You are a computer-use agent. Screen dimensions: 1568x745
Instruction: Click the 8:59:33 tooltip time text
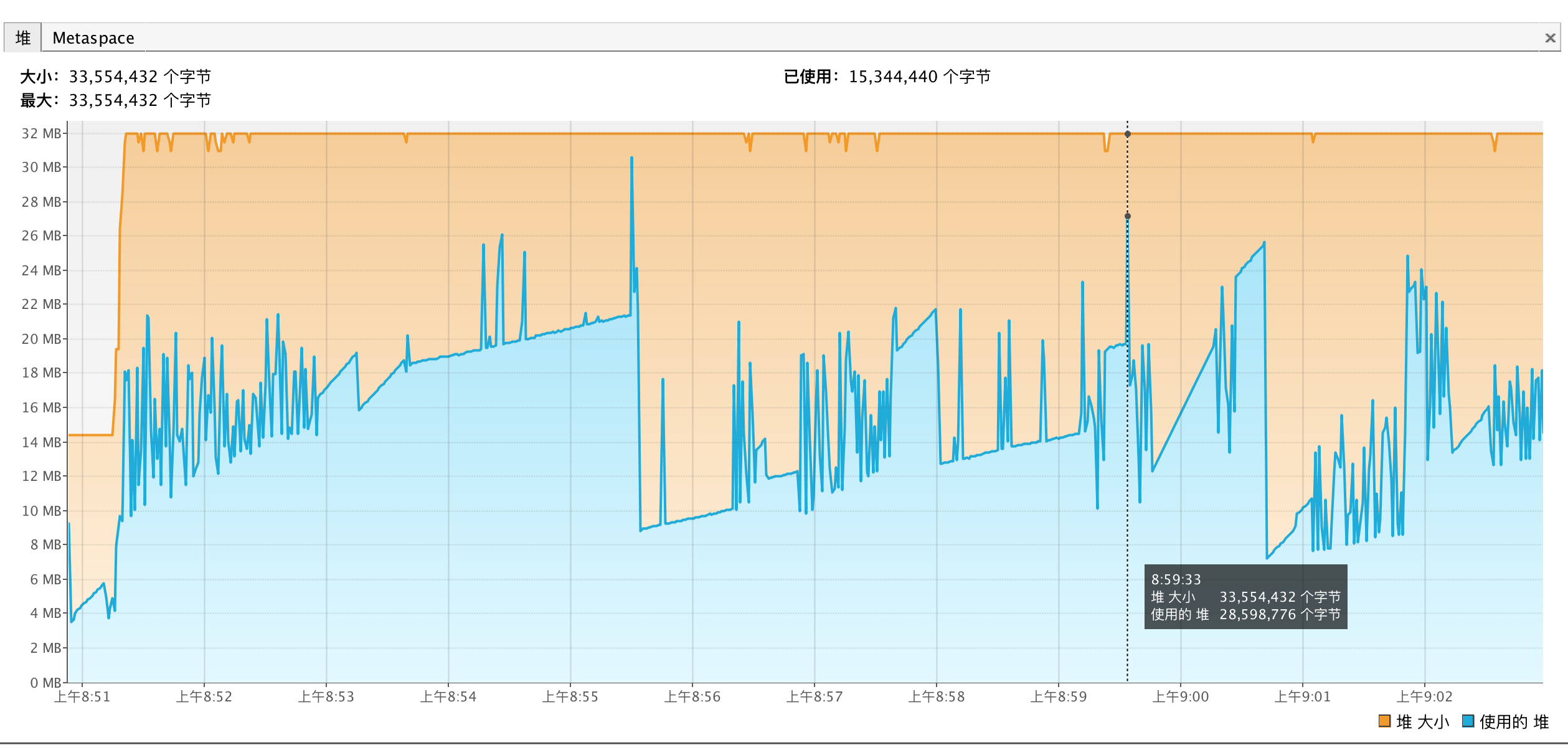[1176, 579]
